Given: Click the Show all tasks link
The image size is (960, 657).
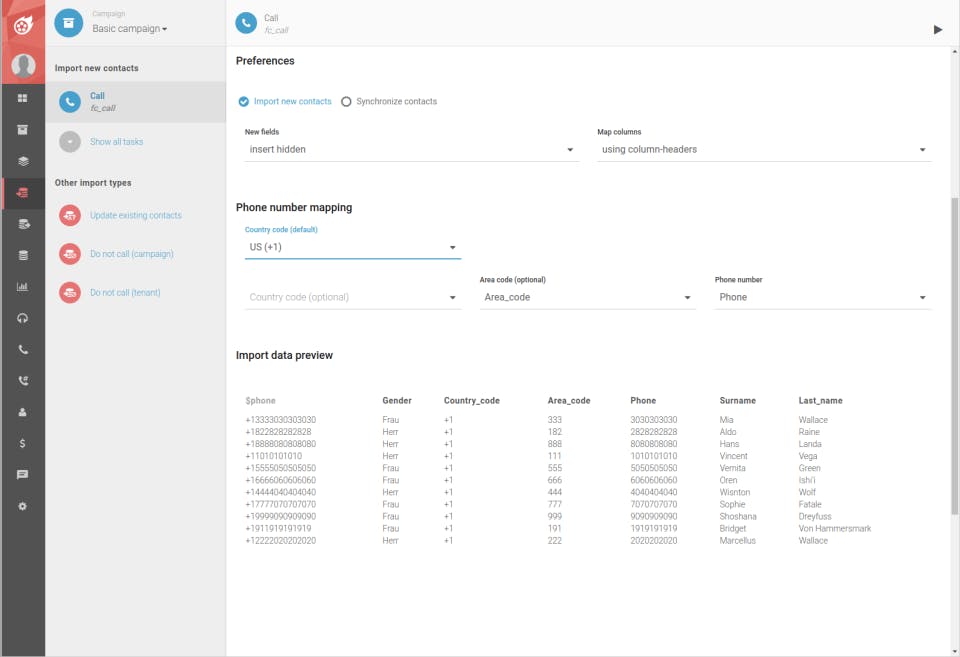Looking at the screenshot, I should point(116,142).
